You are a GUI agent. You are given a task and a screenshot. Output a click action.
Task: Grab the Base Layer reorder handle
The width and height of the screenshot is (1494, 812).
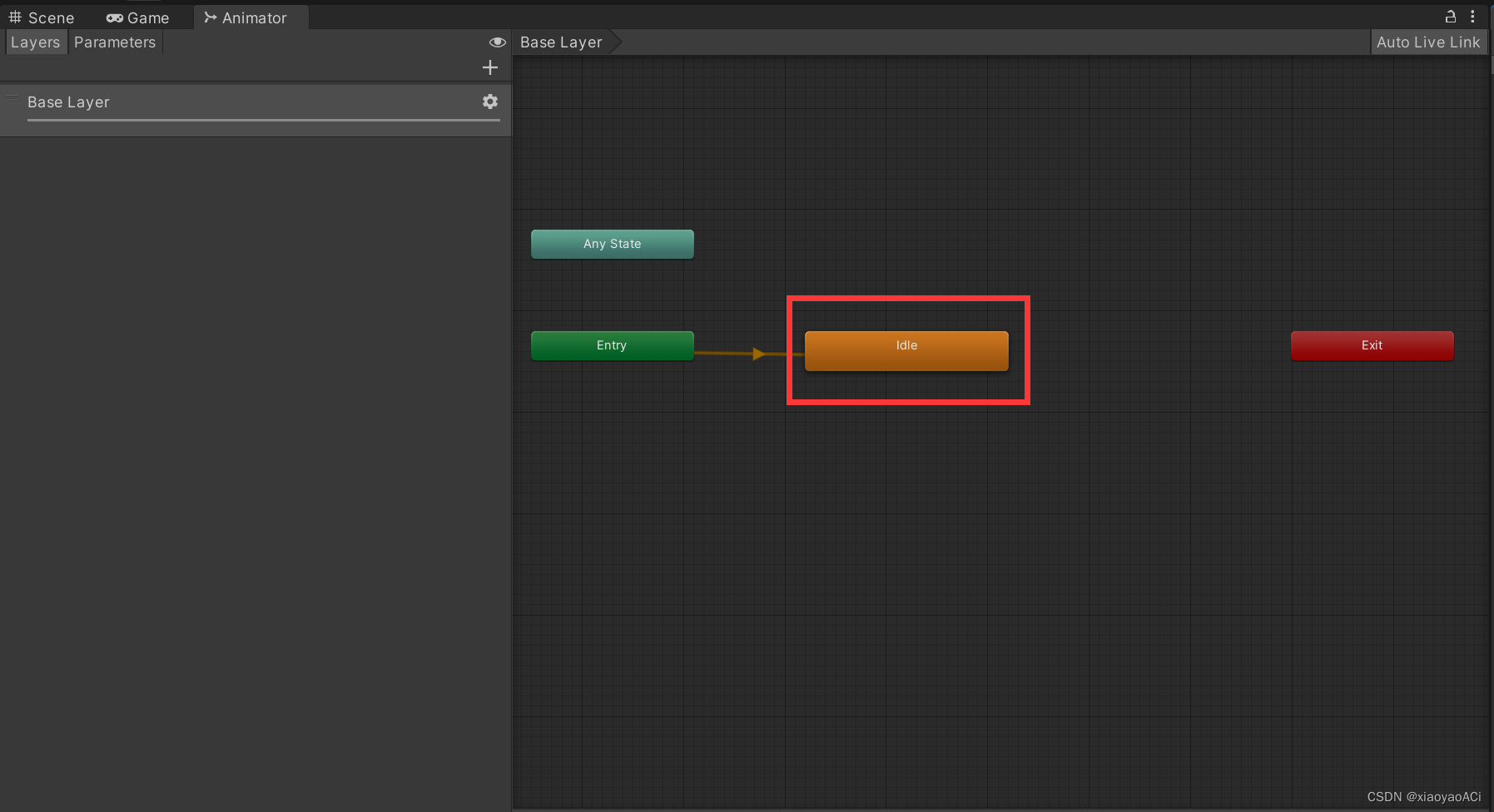[x=12, y=97]
